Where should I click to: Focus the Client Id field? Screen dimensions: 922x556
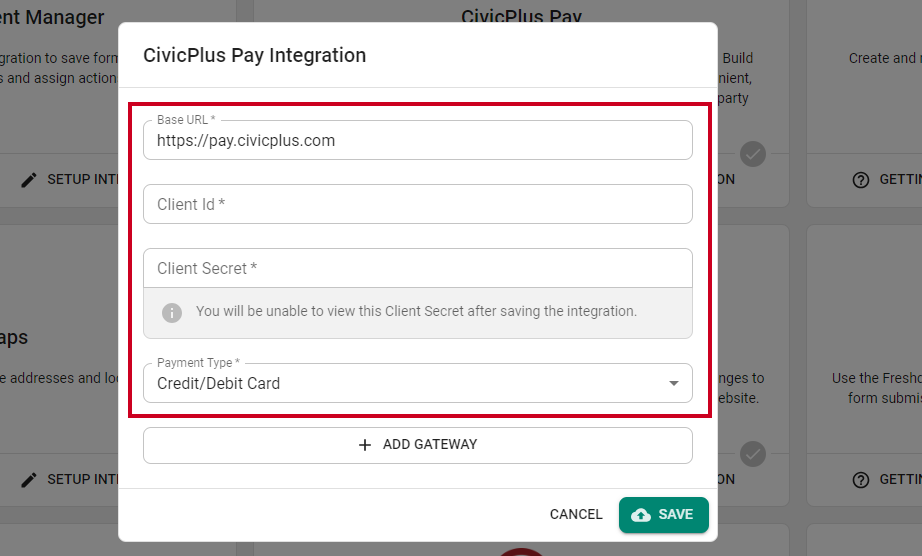[417, 204]
